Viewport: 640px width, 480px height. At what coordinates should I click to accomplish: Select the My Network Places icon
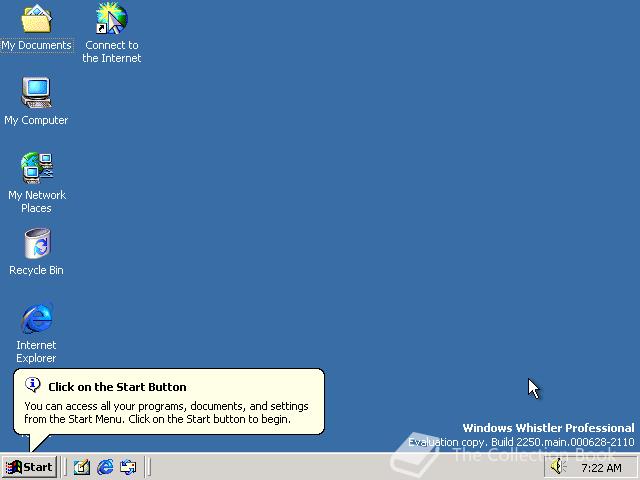point(37,168)
